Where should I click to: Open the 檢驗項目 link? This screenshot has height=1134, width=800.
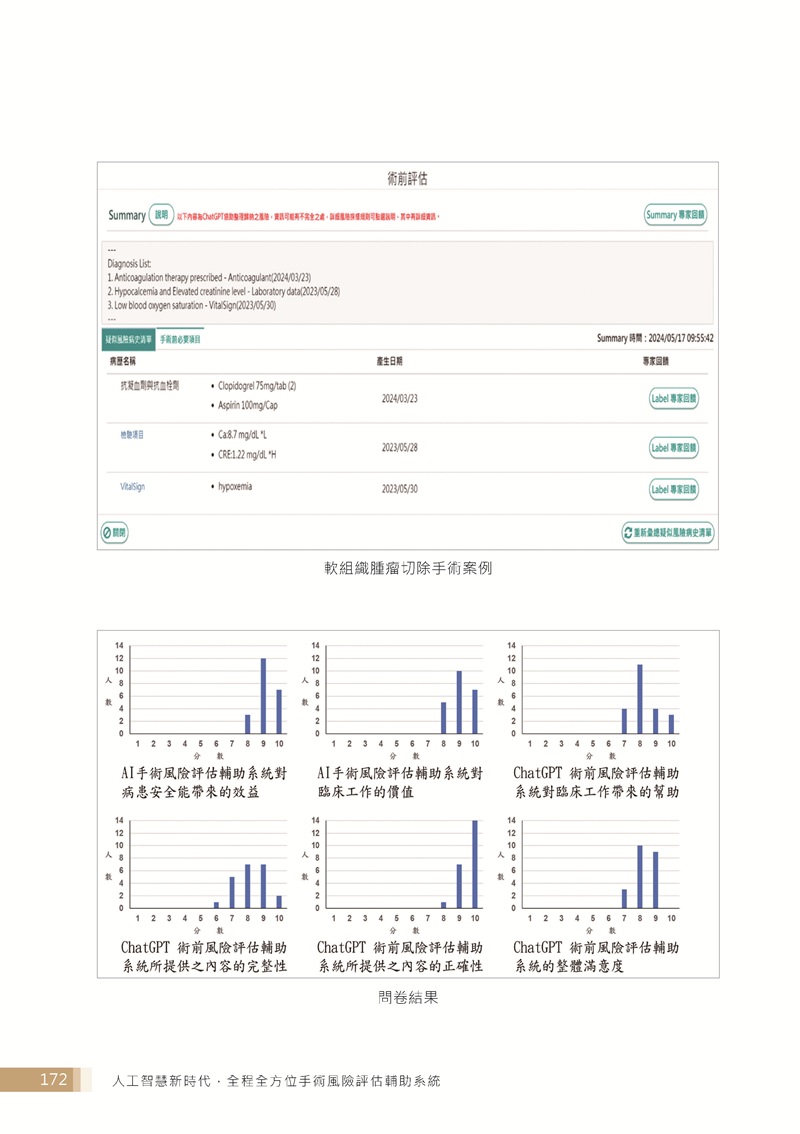pos(132,435)
